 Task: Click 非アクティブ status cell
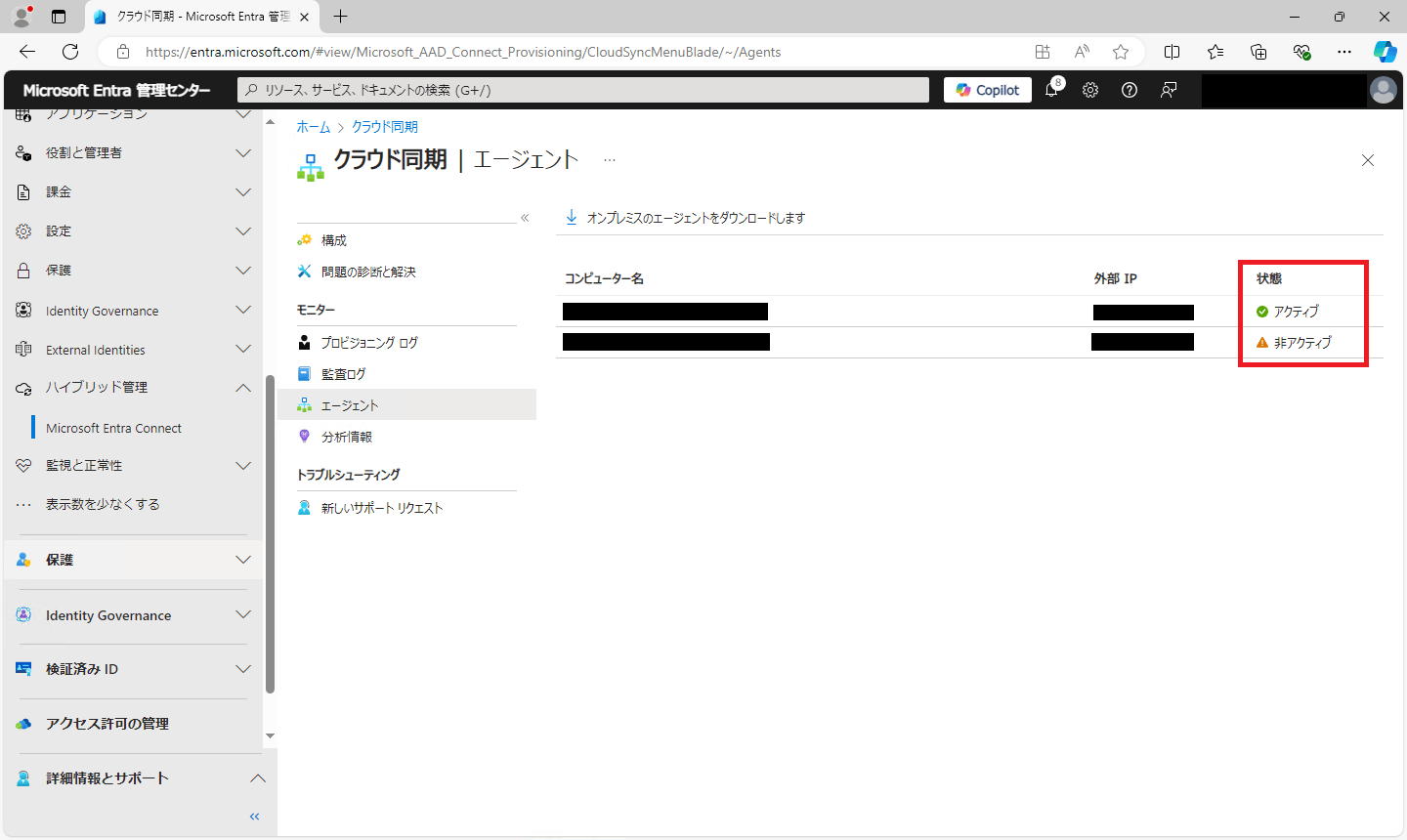[x=1294, y=343]
